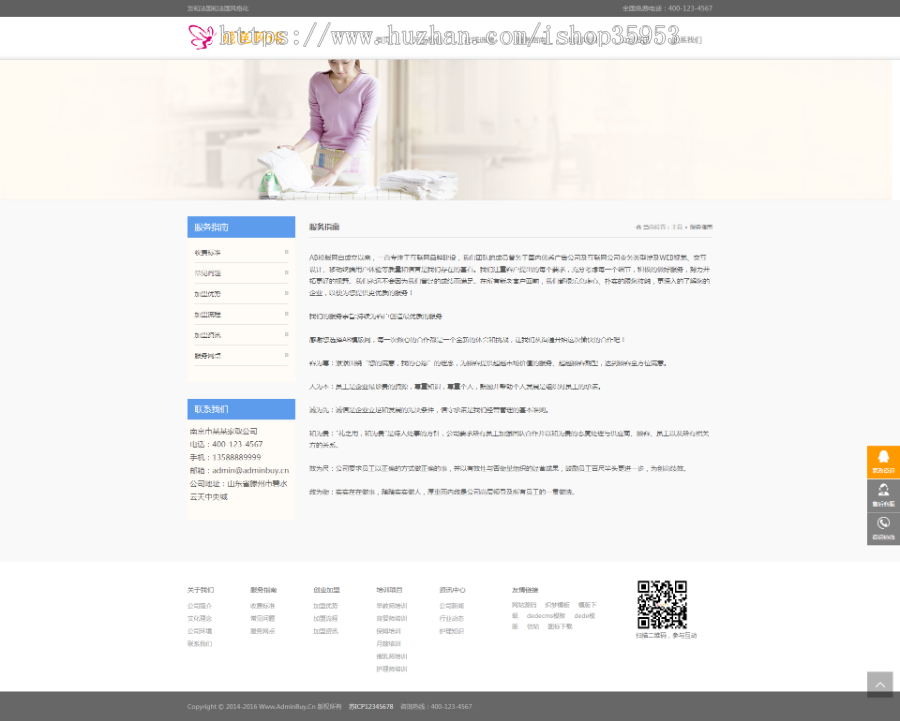Click the square marker beside 收费标准
900x721 pixels.
286,252
